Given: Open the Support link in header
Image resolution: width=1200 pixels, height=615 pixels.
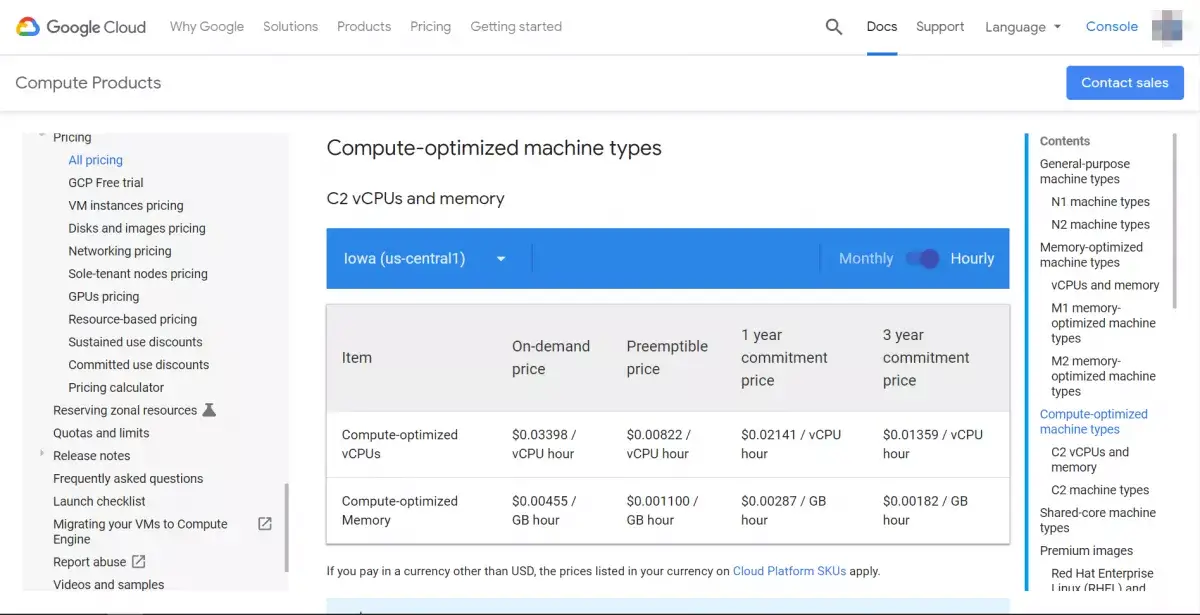Looking at the screenshot, I should click(x=940, y=27).
